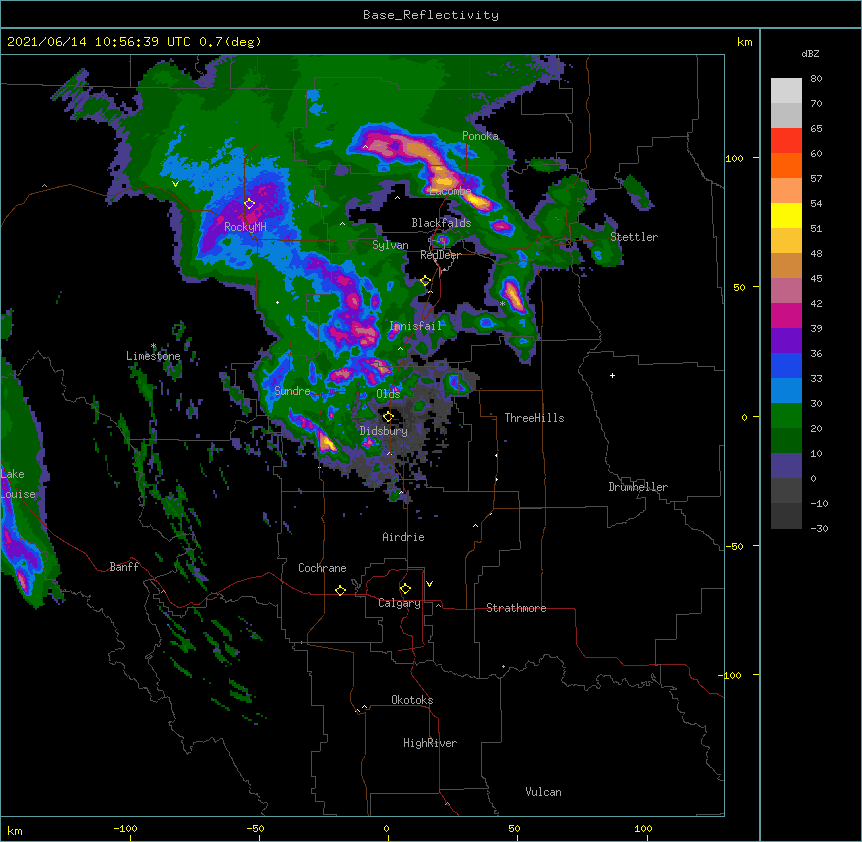Image resolution: width=862 pixels, height=842 pixels.
Task: Select the yellow diamond marker above Didsbury
Action: pyautogui.click(x=388, y=417)
